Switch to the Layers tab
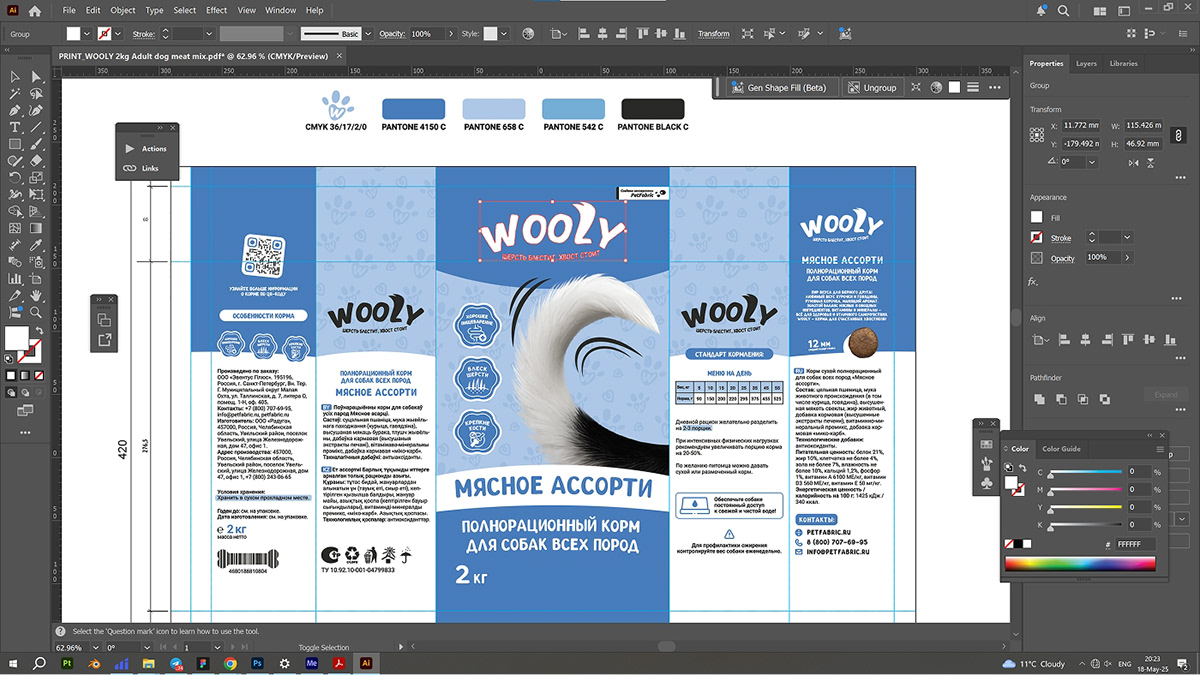 (1086, 63)
